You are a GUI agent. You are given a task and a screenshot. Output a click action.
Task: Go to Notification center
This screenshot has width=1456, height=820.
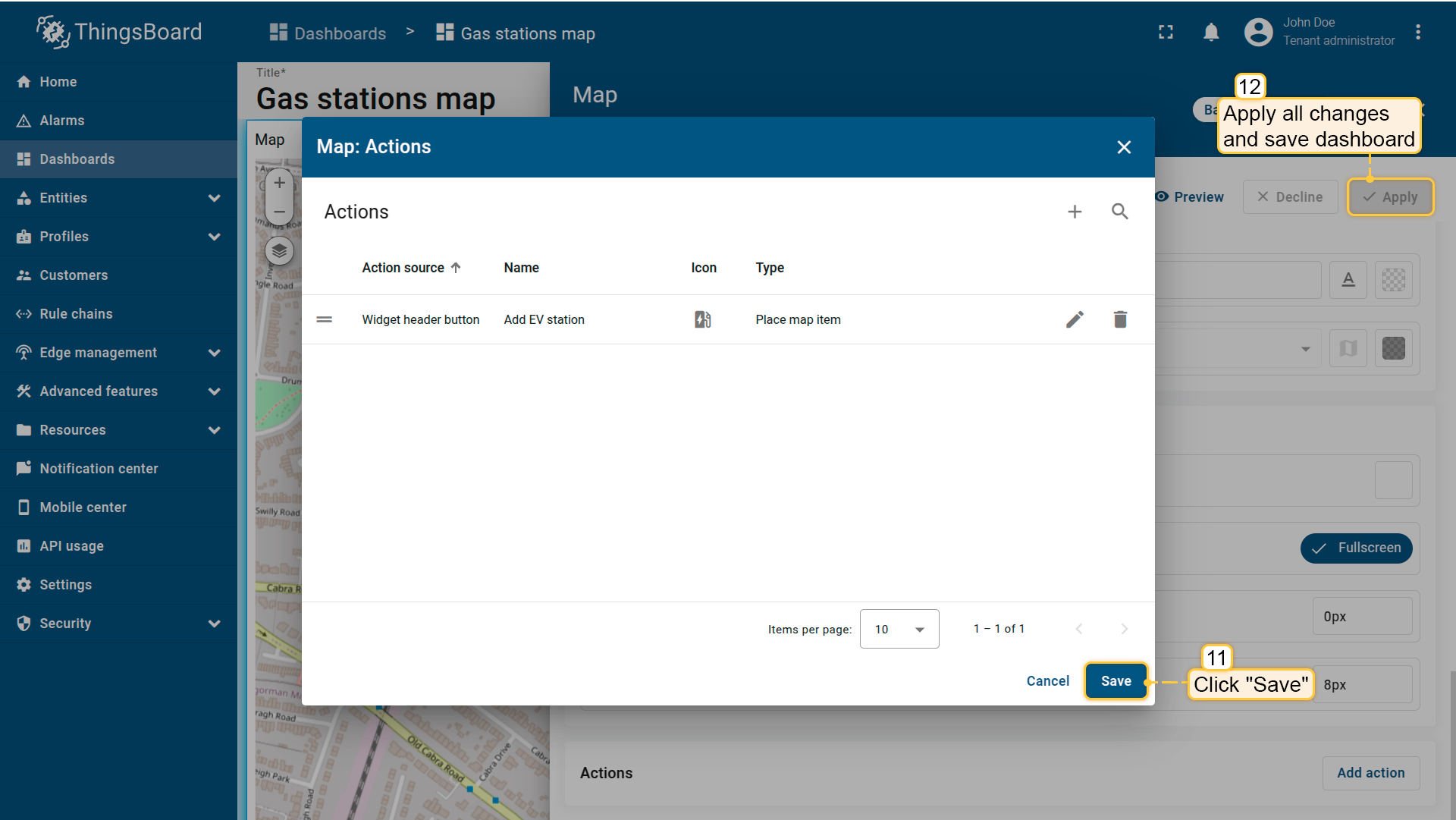(99, 469)
